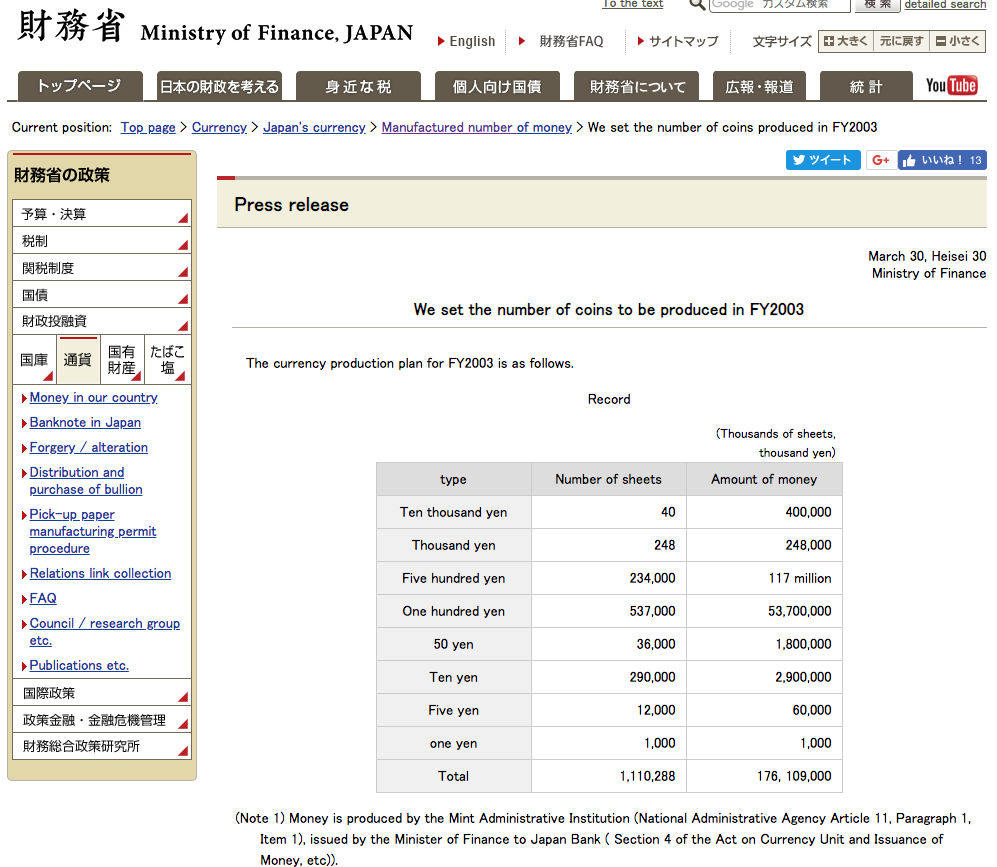This screenshot has width=997, height=867.
Task: Expand the 国債 sidebar section
Action: click(100, 295)
